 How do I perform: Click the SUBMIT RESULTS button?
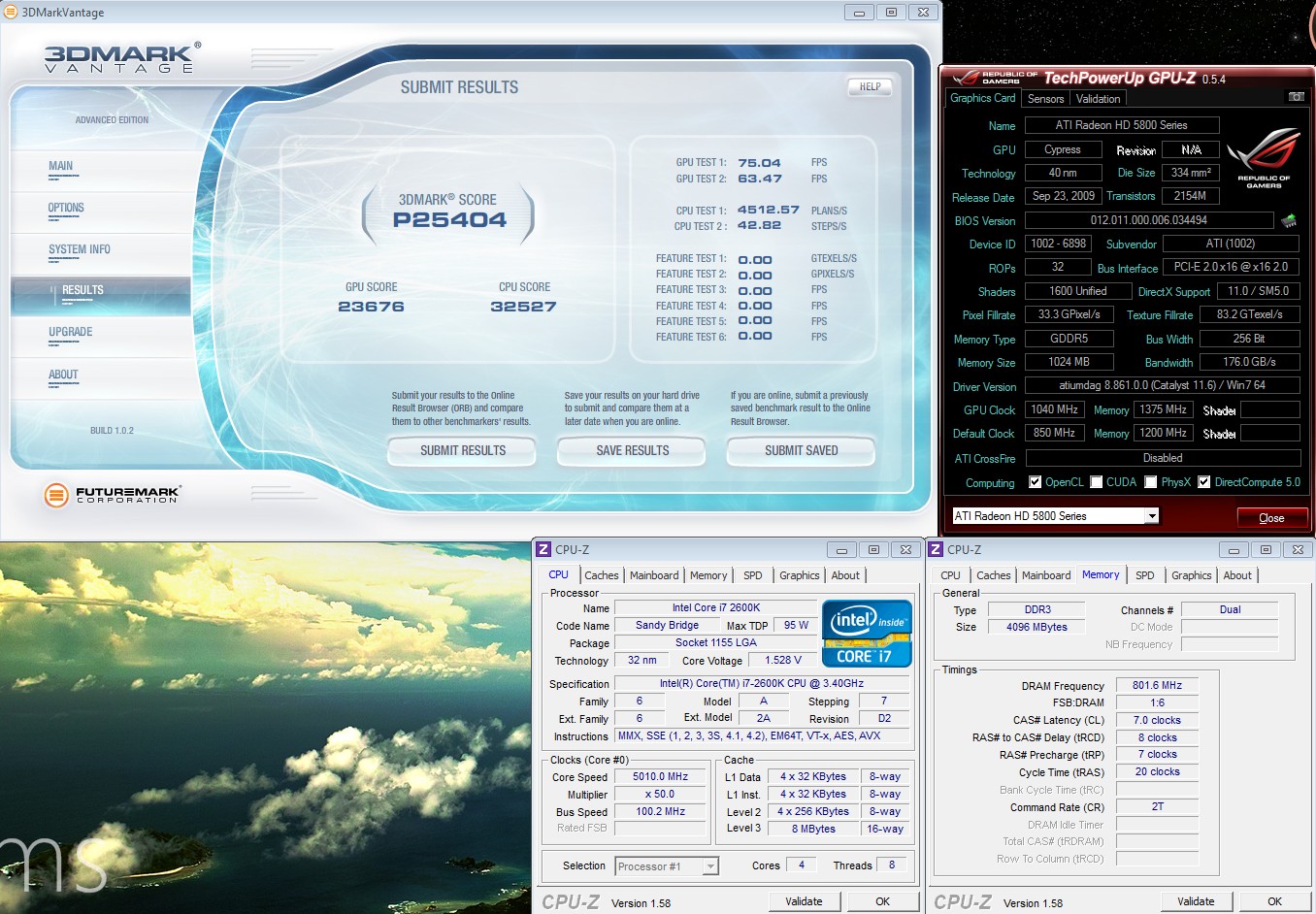(463, 450)
